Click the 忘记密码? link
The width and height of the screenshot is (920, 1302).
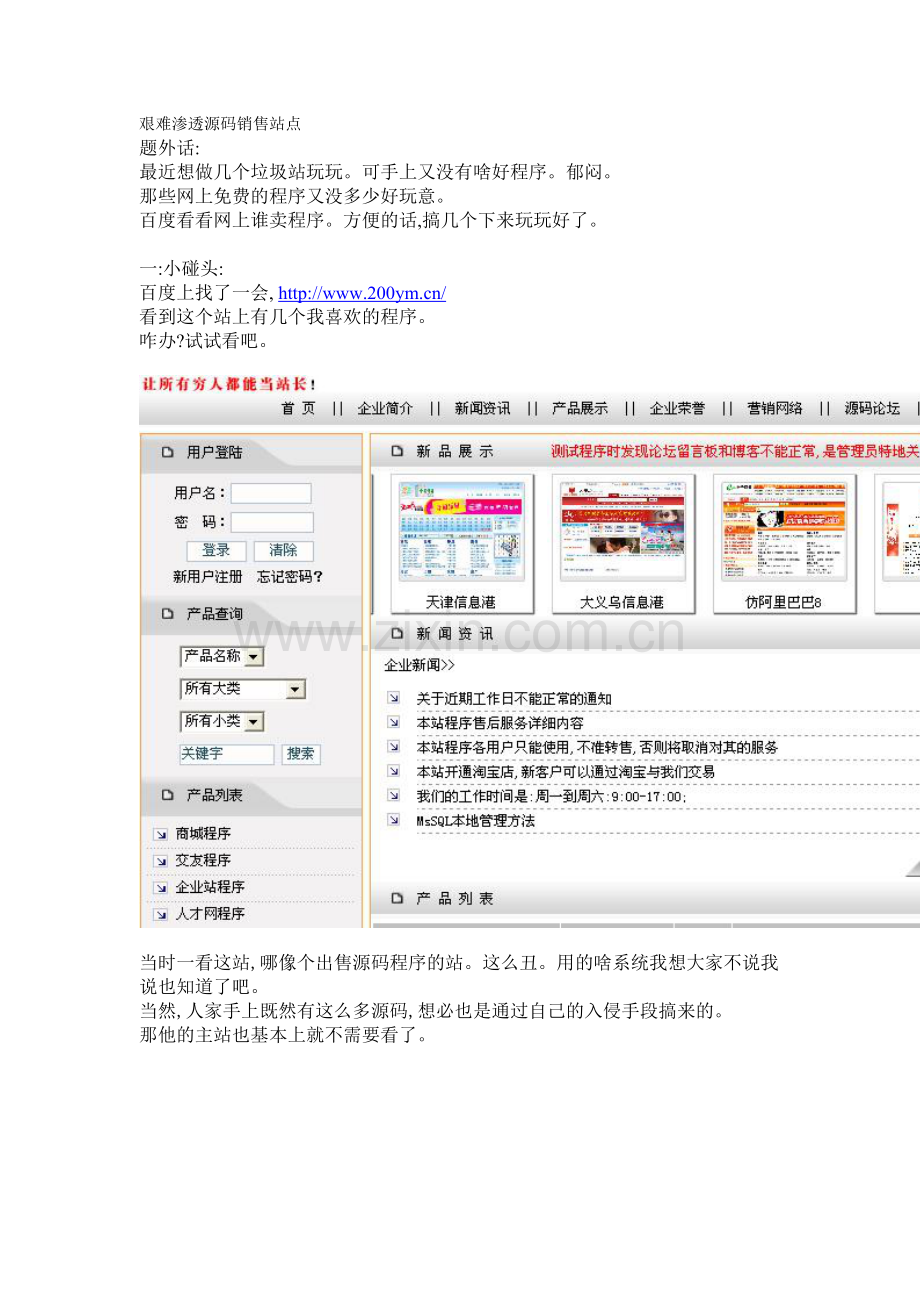click(290, 577)
